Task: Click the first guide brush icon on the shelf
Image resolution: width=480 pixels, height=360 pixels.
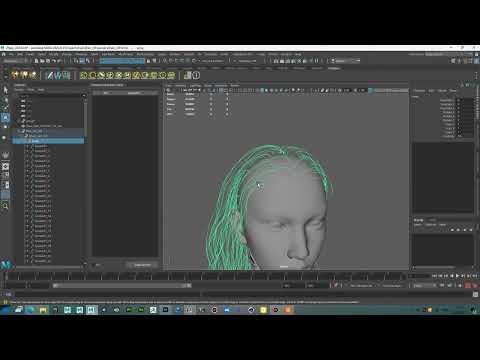Action: [x=50, y=75]
